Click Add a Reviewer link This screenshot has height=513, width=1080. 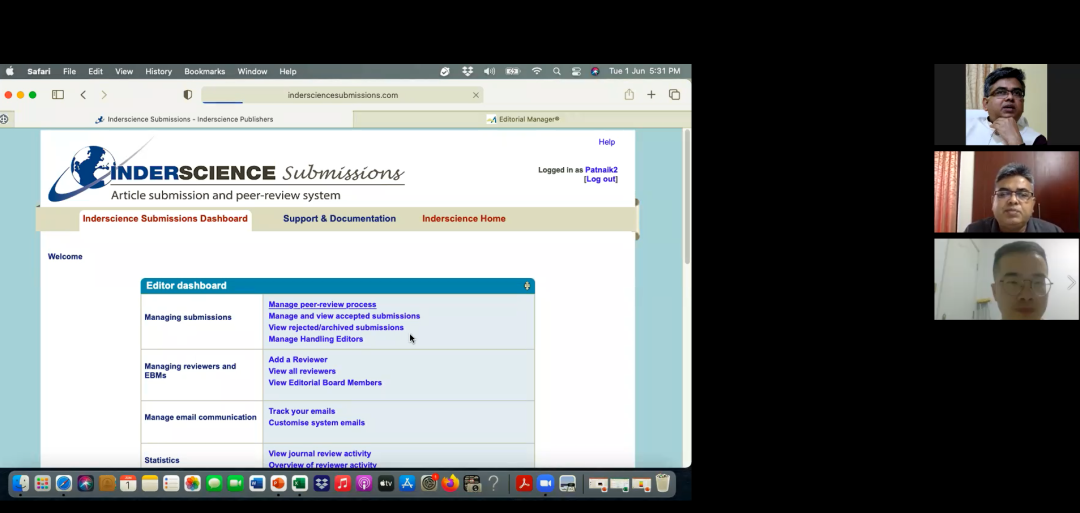(x=298, y=359)
